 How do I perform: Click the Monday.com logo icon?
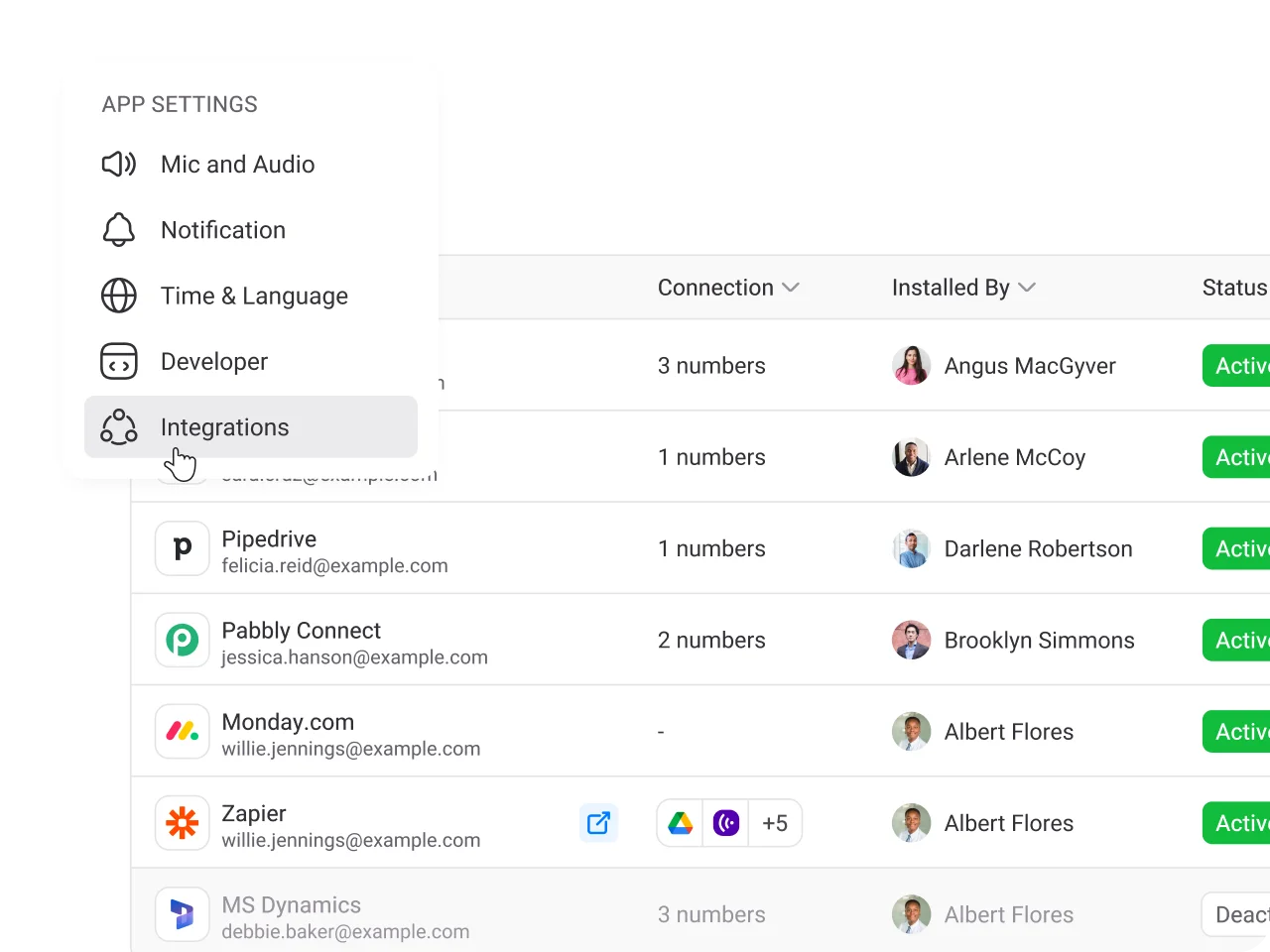(x=183, y=732)
